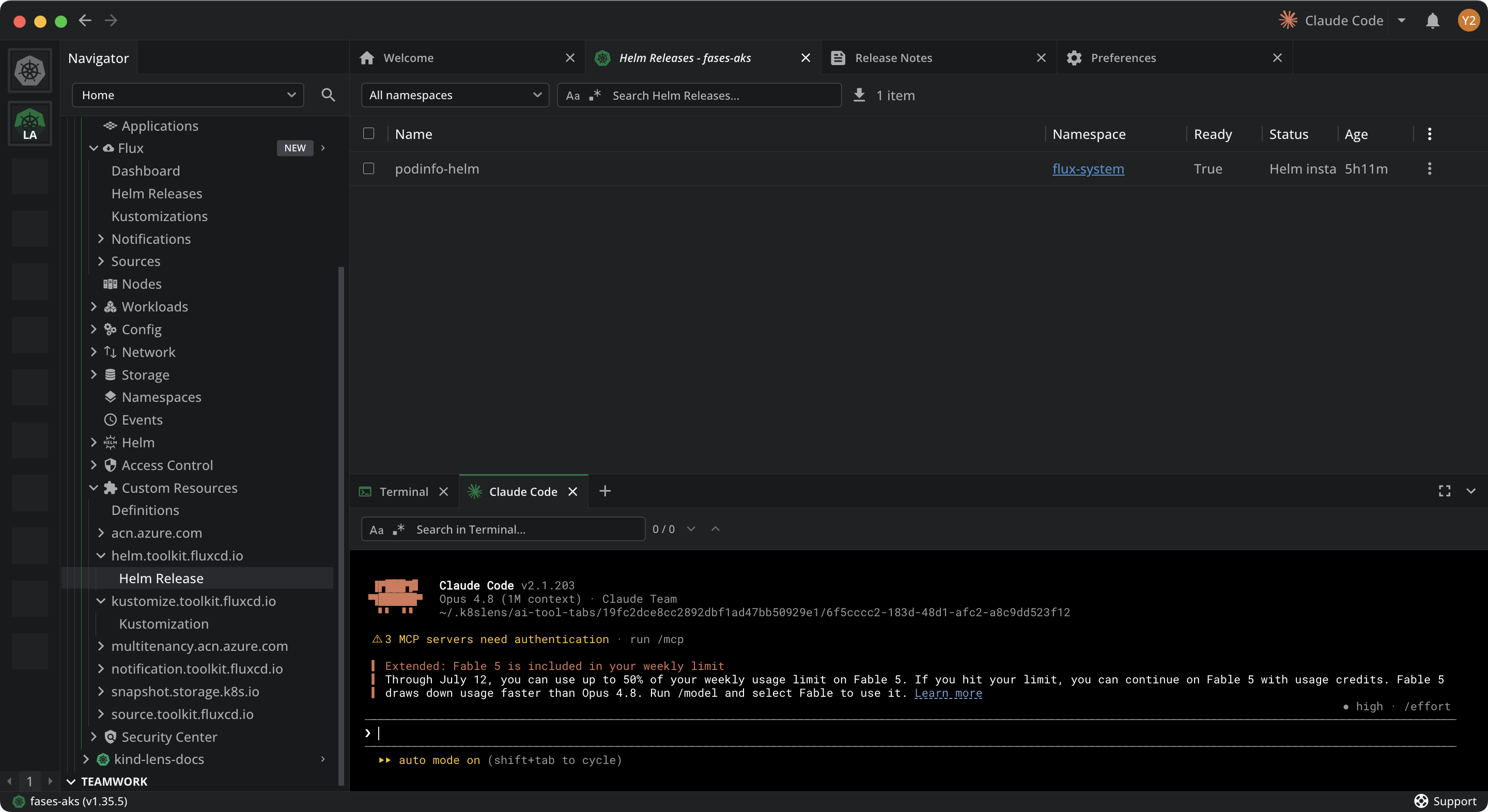Toggle regex mode in terminal search
The image size is (1488, 812).
tap(398, 529)
